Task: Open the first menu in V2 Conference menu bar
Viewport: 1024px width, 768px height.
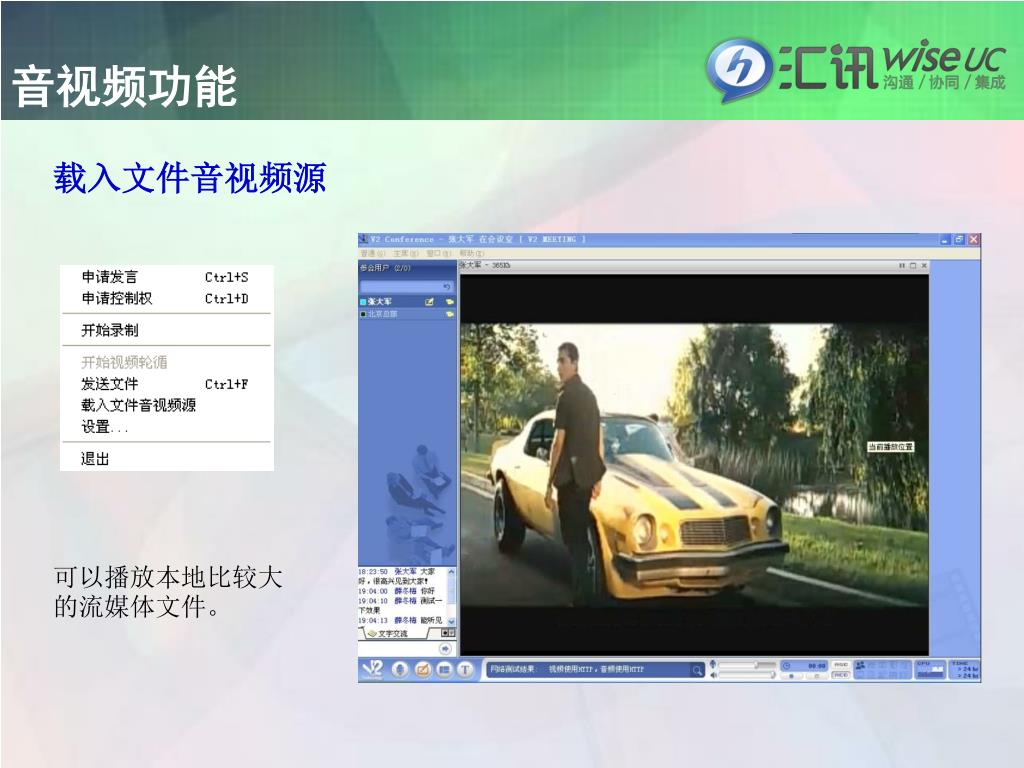Action: pyautogui.click(x=373, y=253)
